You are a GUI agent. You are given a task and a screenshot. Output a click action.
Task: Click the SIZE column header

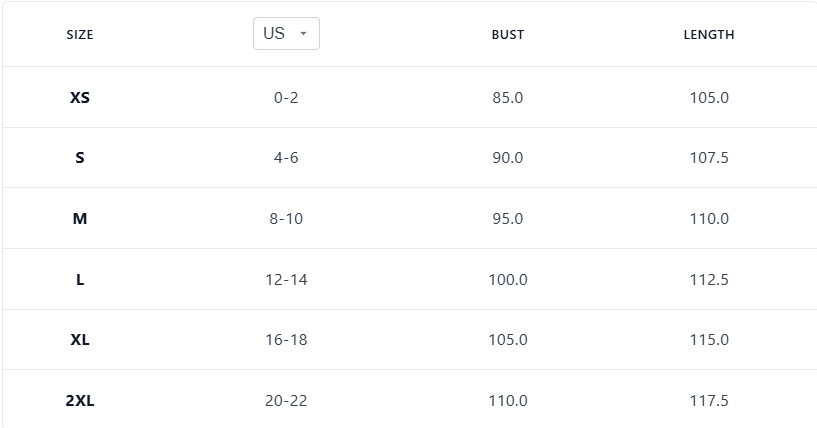(x=80, y=34)
